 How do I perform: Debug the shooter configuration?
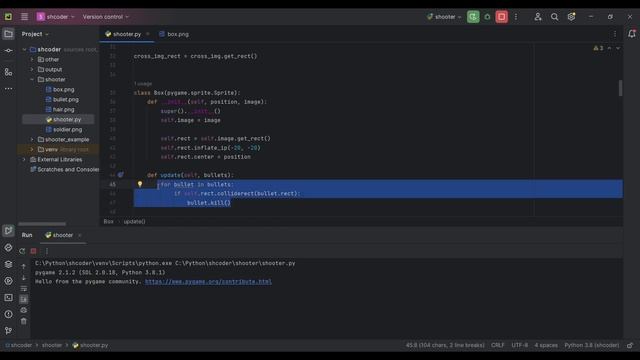487,17
